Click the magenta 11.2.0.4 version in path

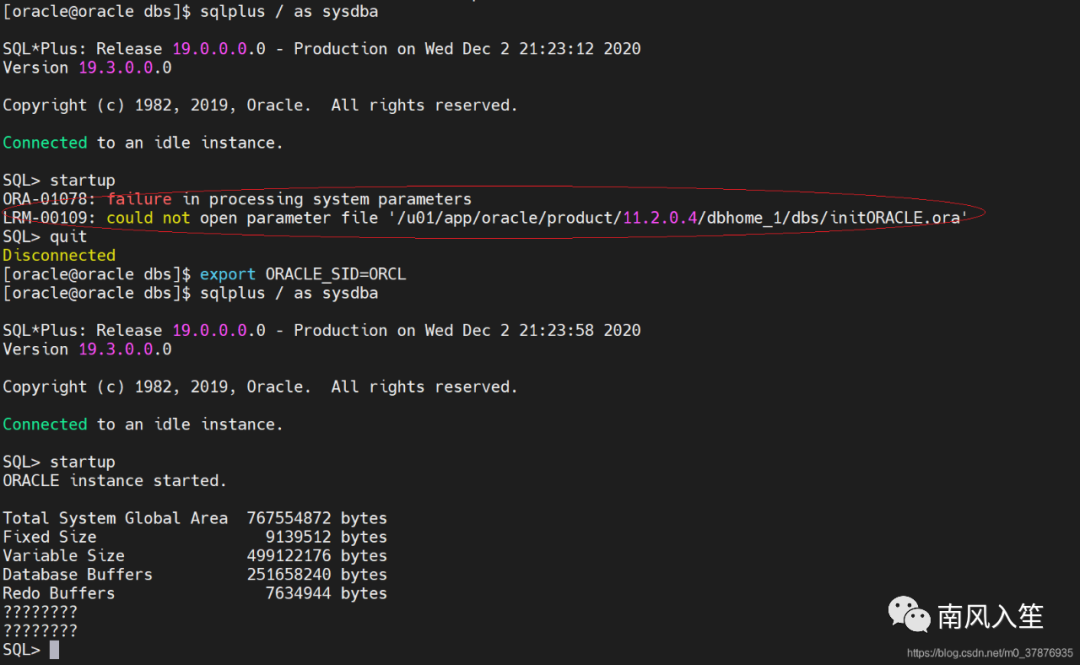pyautogui.click(x=660, y=218)
